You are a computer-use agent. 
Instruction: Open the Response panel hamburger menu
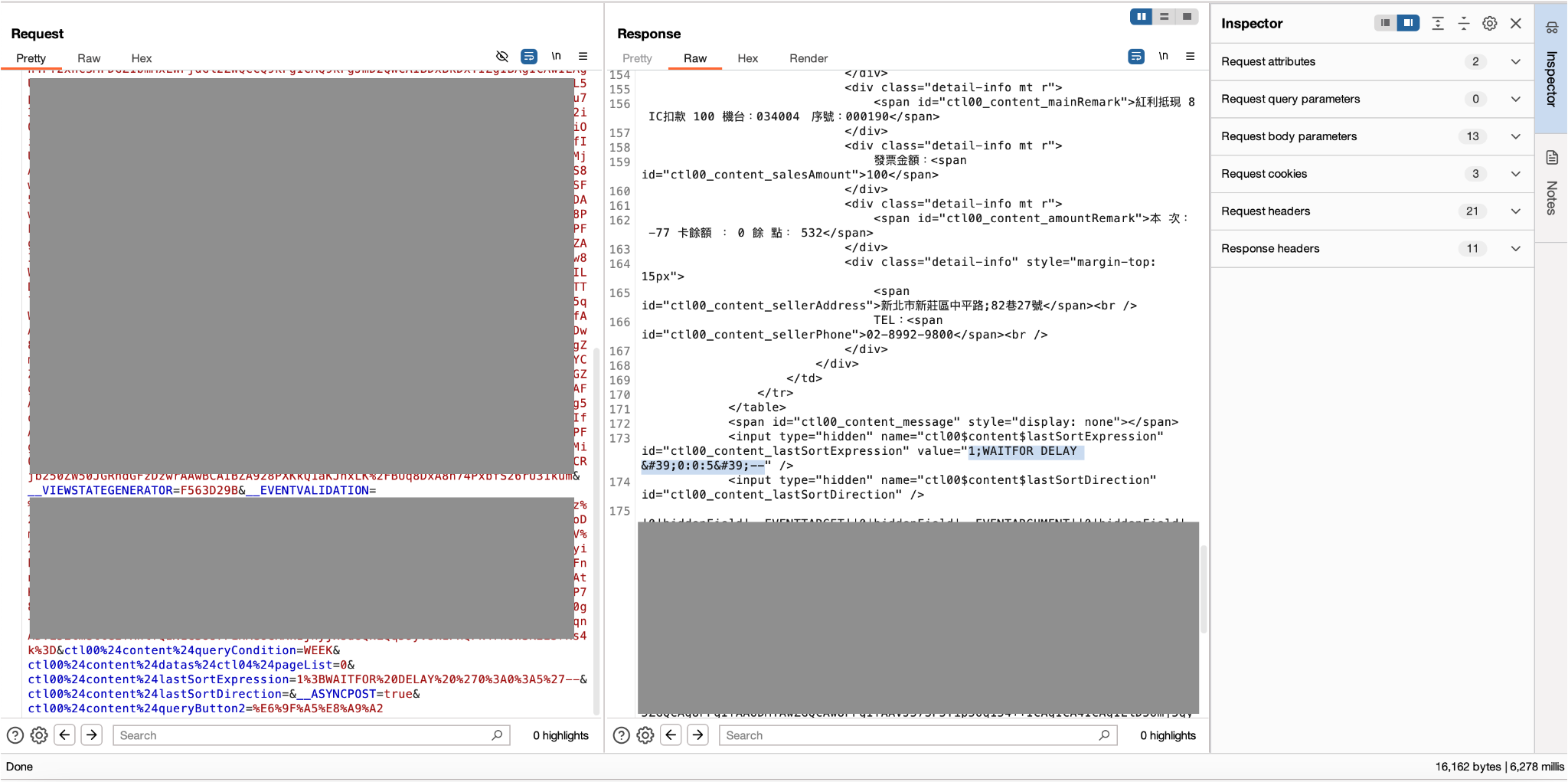(1191, 57)
